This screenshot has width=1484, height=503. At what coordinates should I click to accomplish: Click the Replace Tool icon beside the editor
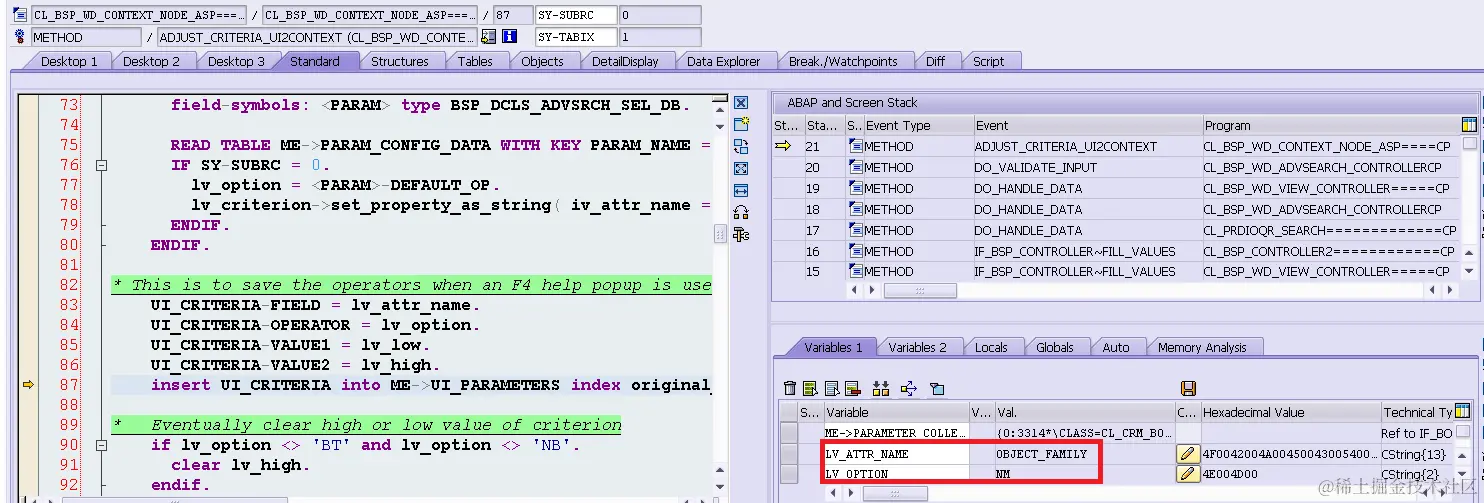pos(741,146)
